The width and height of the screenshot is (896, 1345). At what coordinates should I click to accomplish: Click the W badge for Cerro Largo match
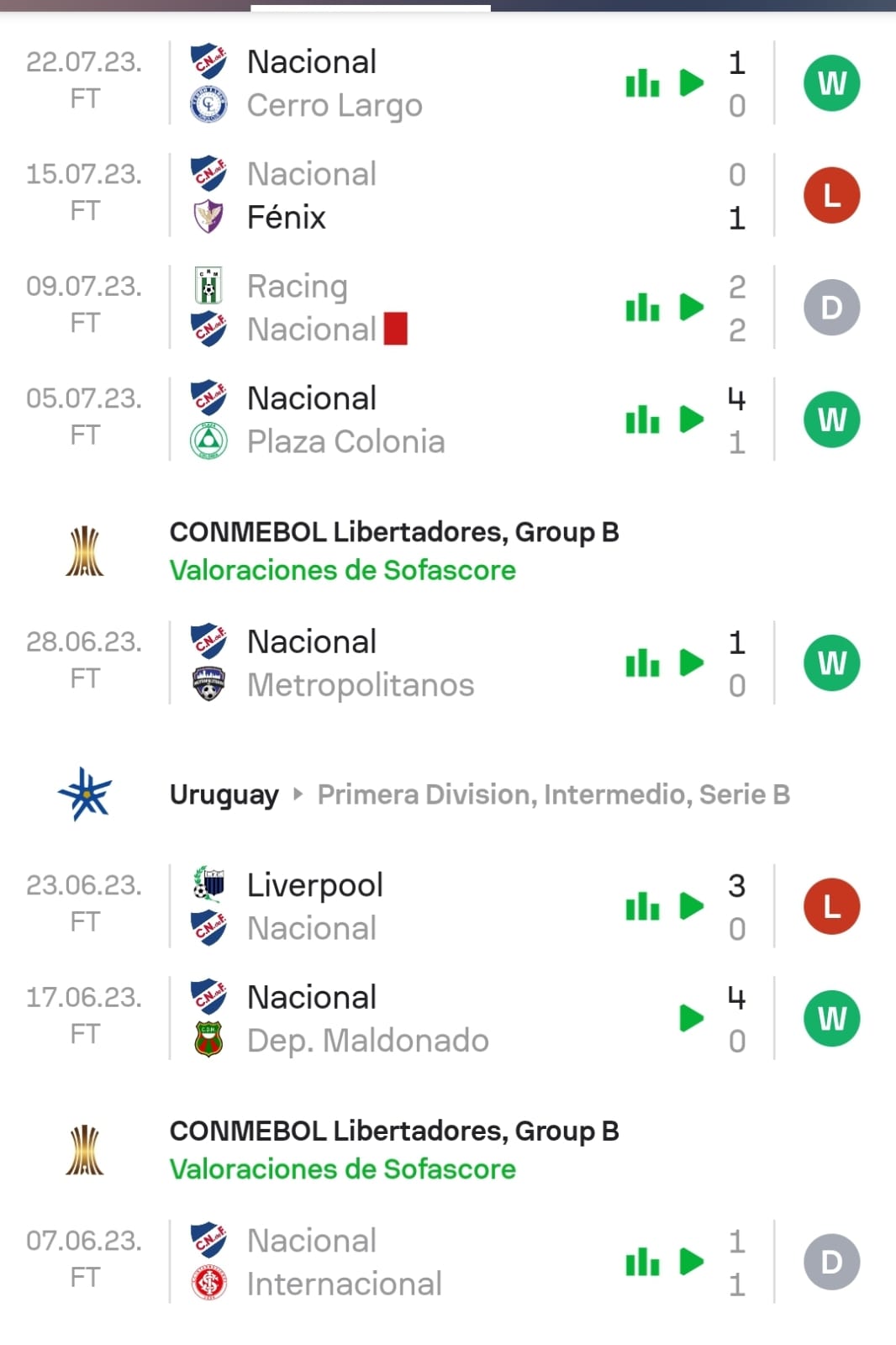click(x=831, y=83)
